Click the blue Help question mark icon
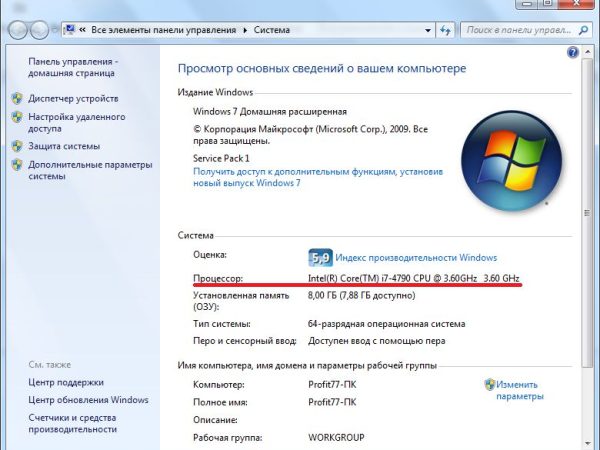 tap(572, 51)
